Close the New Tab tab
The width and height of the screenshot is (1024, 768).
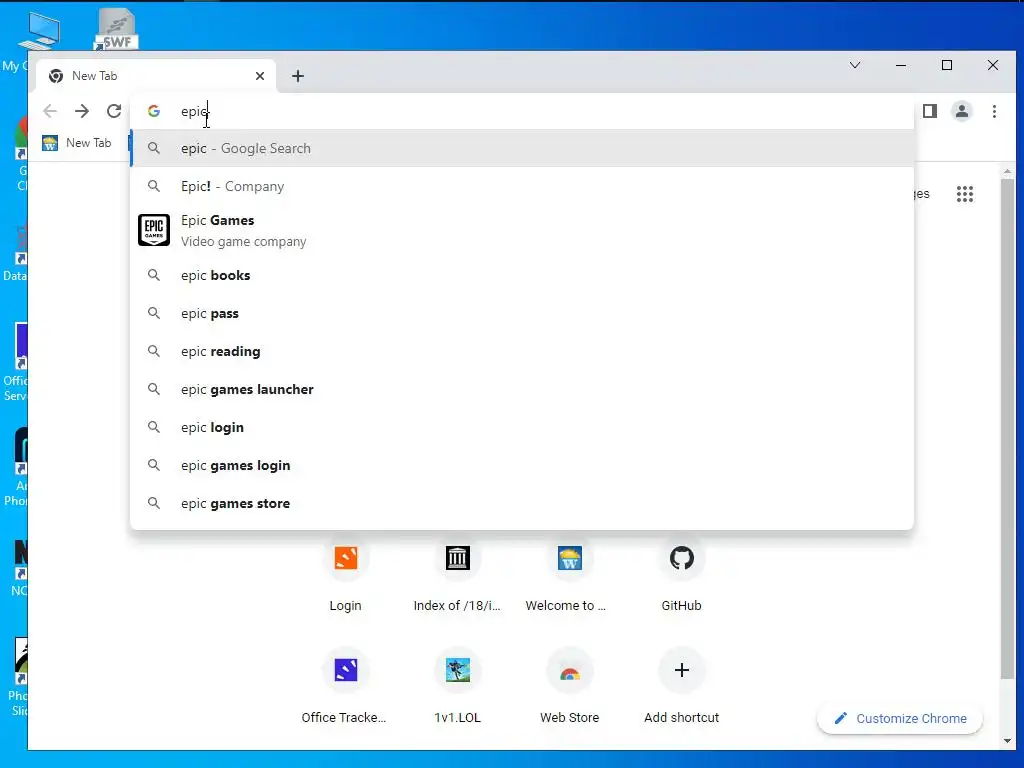click(260, 76)
